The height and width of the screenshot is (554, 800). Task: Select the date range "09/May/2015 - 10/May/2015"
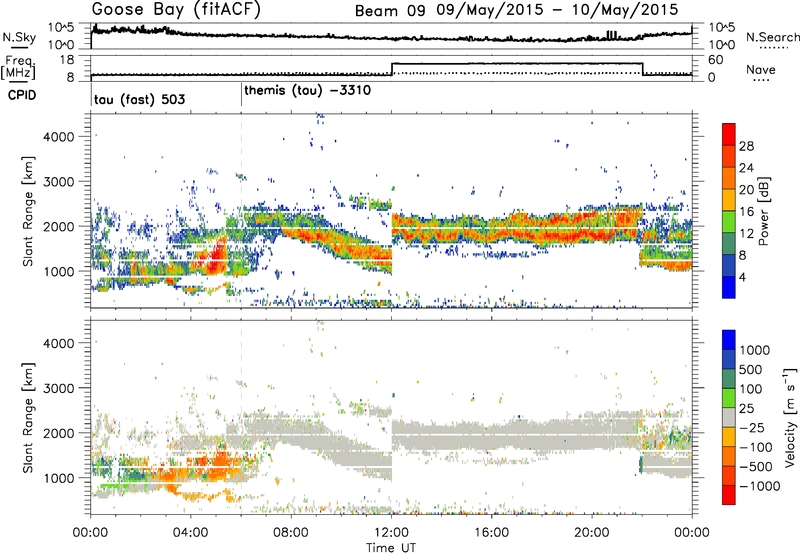[557, 10]
